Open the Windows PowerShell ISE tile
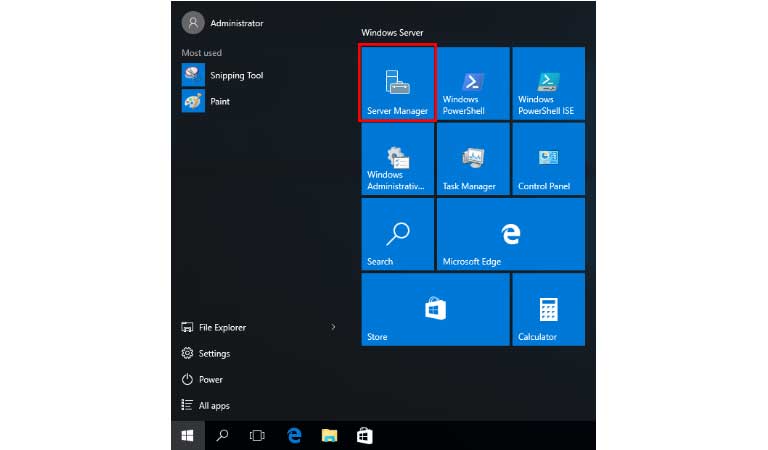 click(x=548, y=83)
